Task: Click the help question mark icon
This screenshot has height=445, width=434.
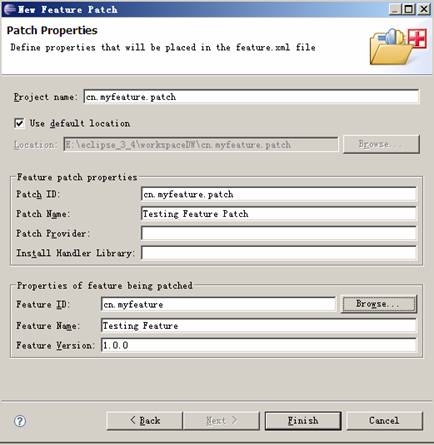Action: pyautogui.click(x=20, y=421)
